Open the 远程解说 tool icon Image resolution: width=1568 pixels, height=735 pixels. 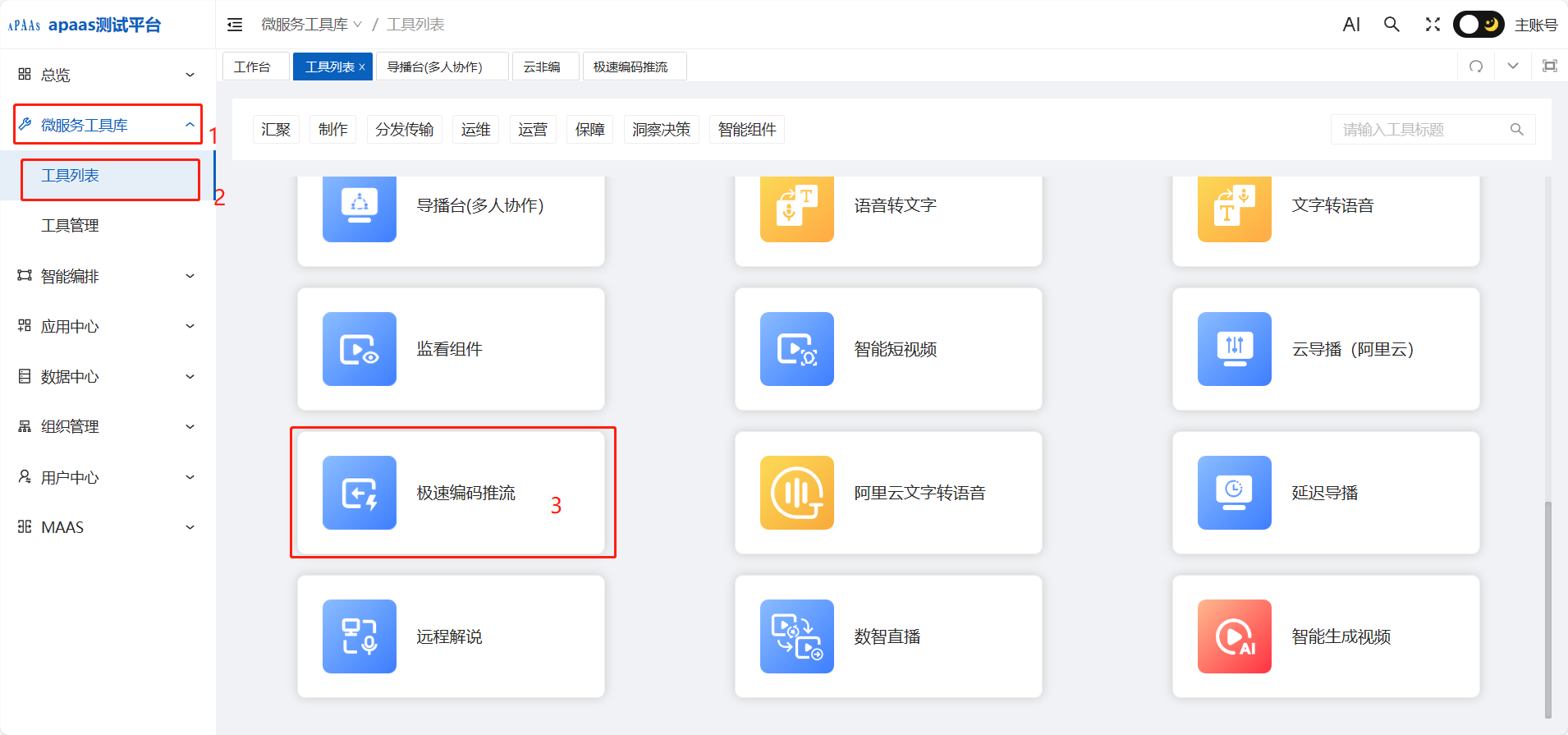coord(359,636)
